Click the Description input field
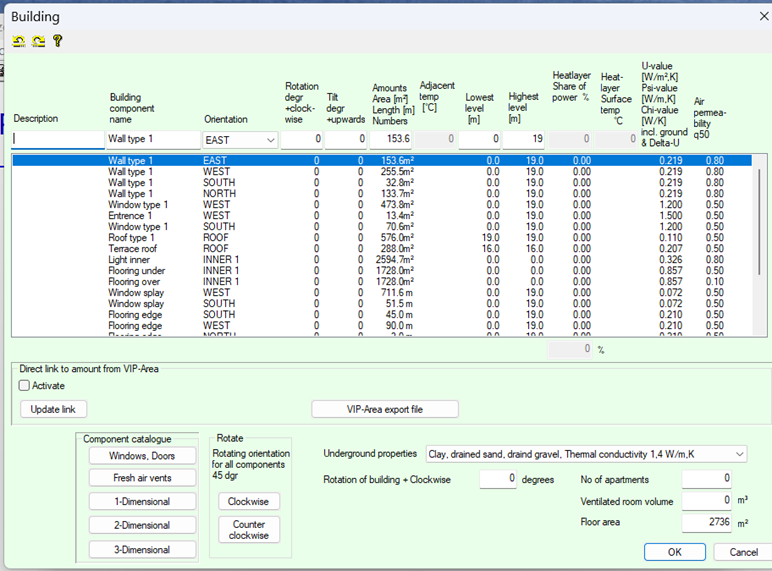 pos(58,140)
